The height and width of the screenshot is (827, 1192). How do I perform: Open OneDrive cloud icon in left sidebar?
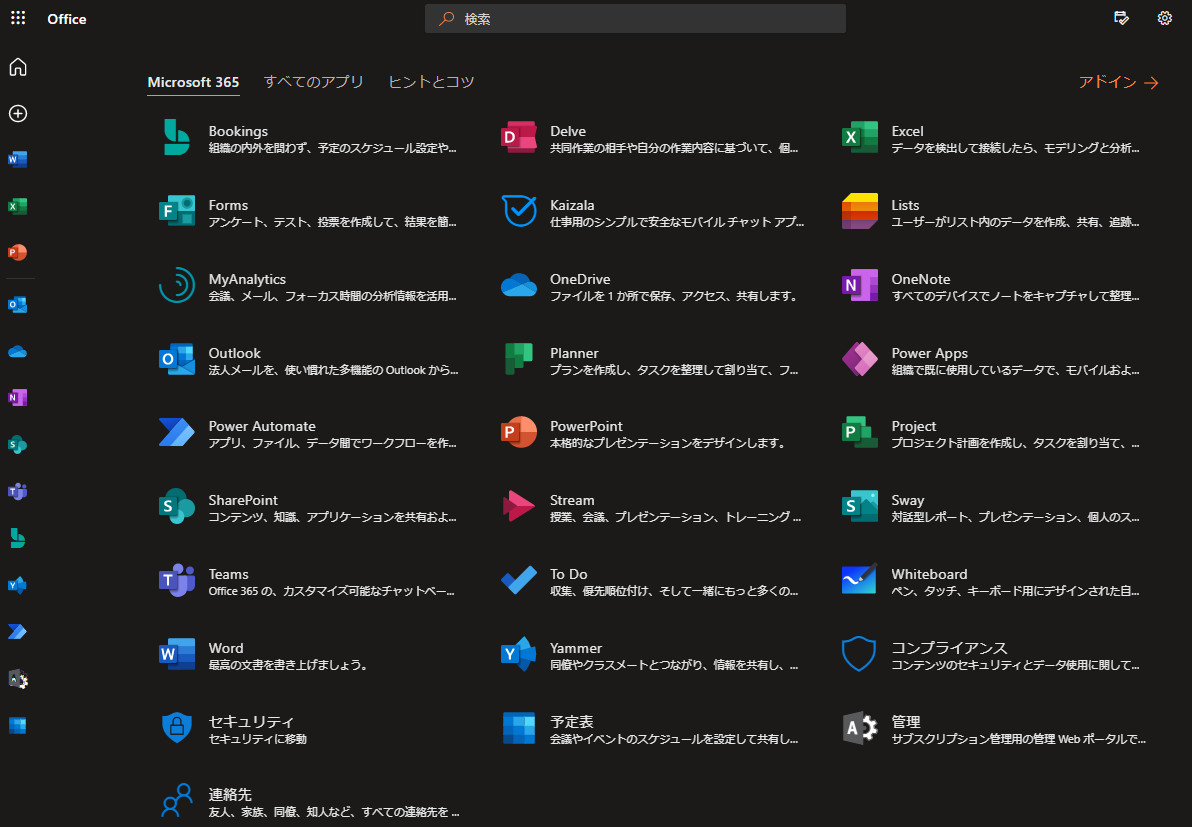click(x=17, y=351)
